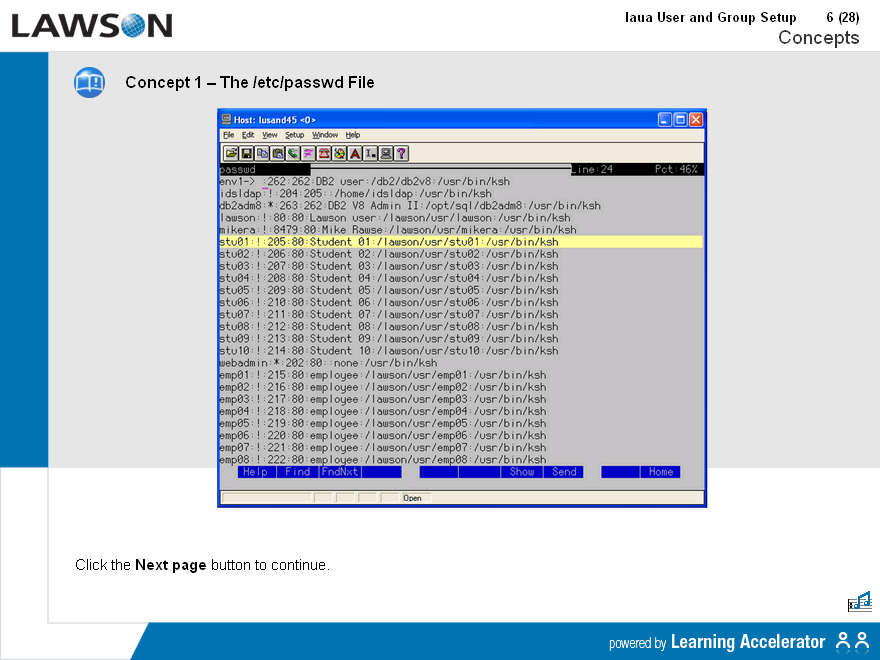Click the red telephone dial icon
The width and height of the screenshot is (880, 660).
click(x=324, y=153)
